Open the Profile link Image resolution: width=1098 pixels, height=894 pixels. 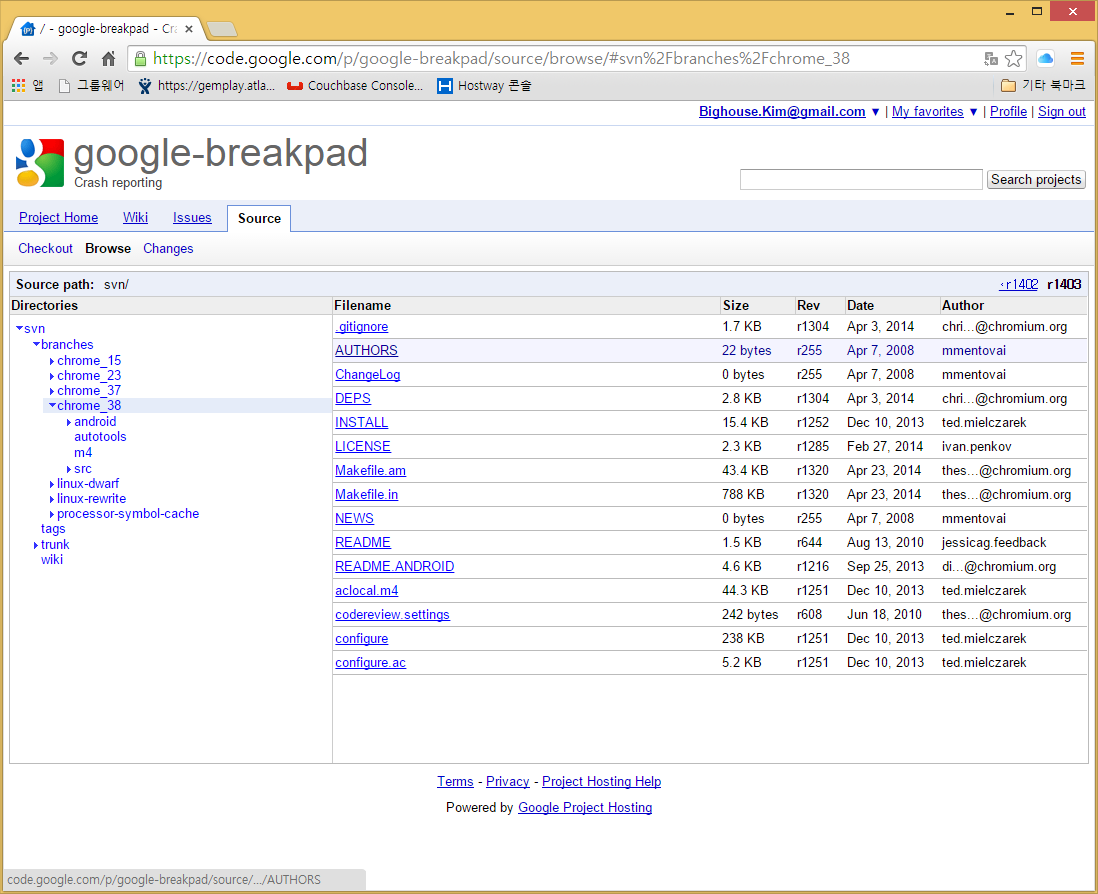[x=1008, y=112]
